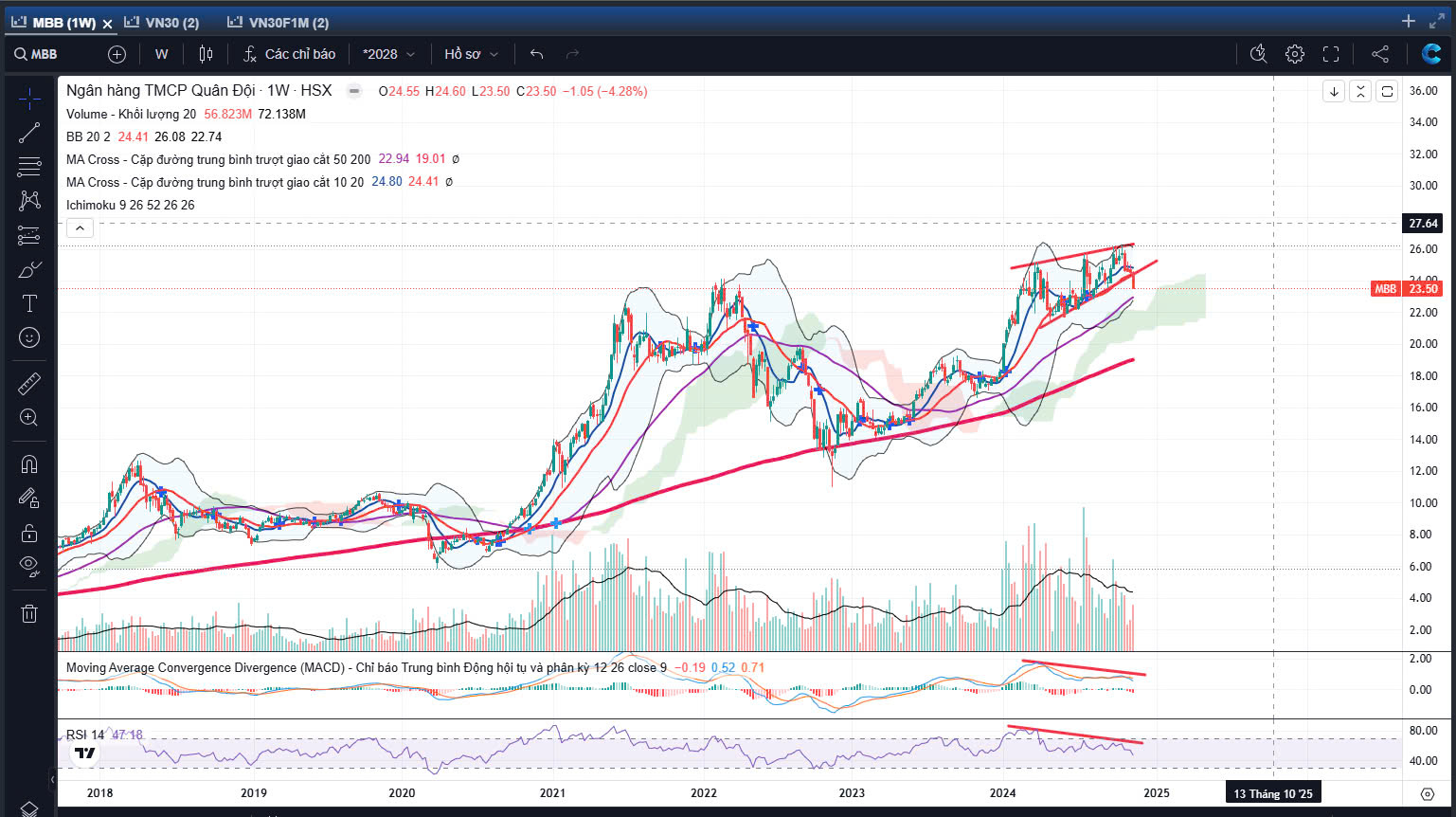Screen dimensions: 1456x817
Task: Toggle market status dot beside HSX
Action: 354,91
